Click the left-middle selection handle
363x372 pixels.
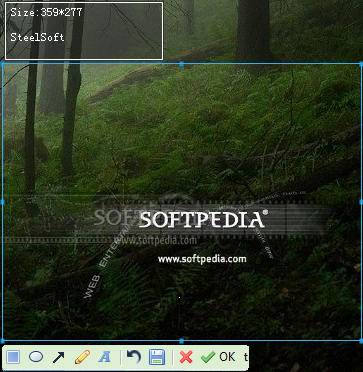(3, 202)
